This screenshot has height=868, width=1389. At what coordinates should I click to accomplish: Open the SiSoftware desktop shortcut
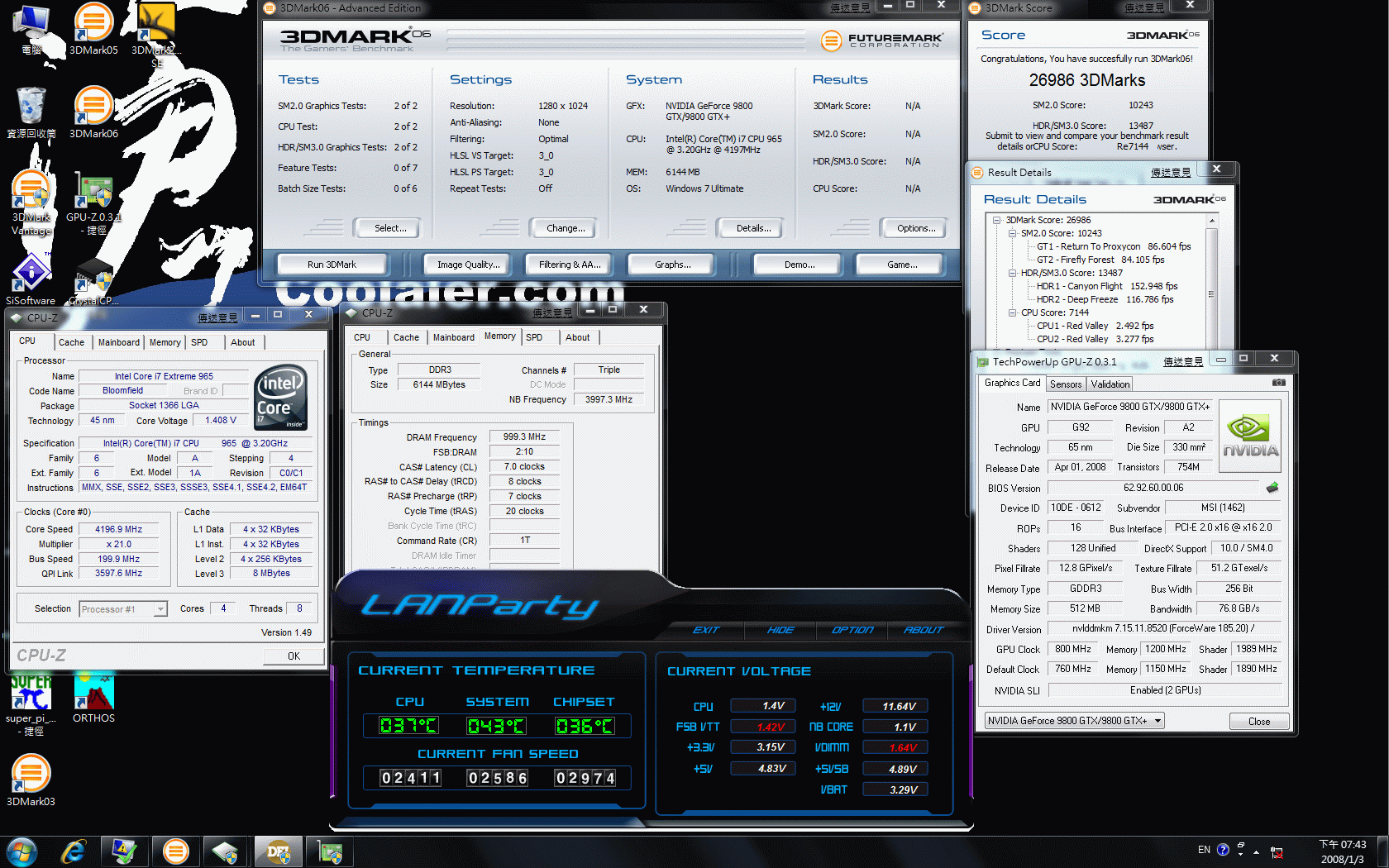pyautogui.click(x=31, y=280)
